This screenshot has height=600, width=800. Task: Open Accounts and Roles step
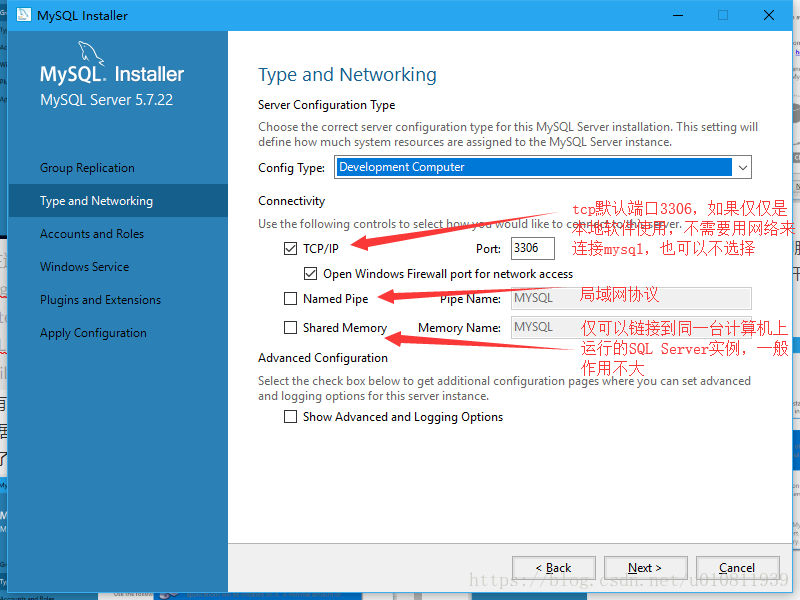tap(92, 234)
